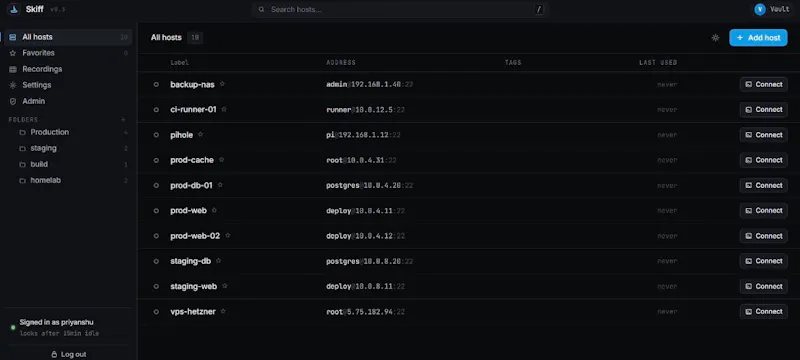Connect to vps-hetzner
The image size is (800, 360).
764,312
